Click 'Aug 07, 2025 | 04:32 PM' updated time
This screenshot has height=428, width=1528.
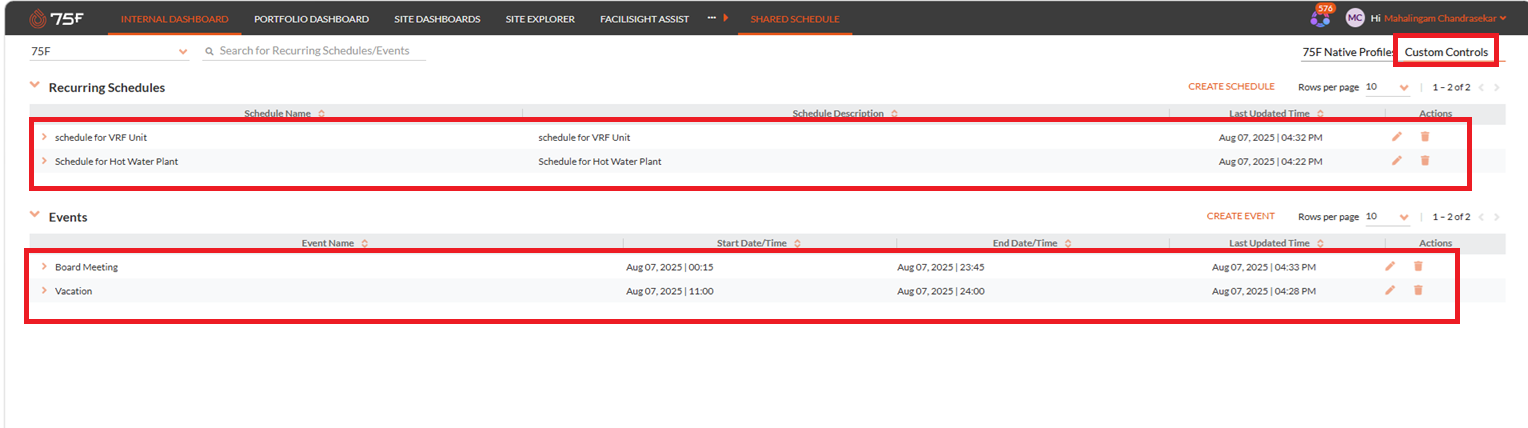[x=1270, y=137]
